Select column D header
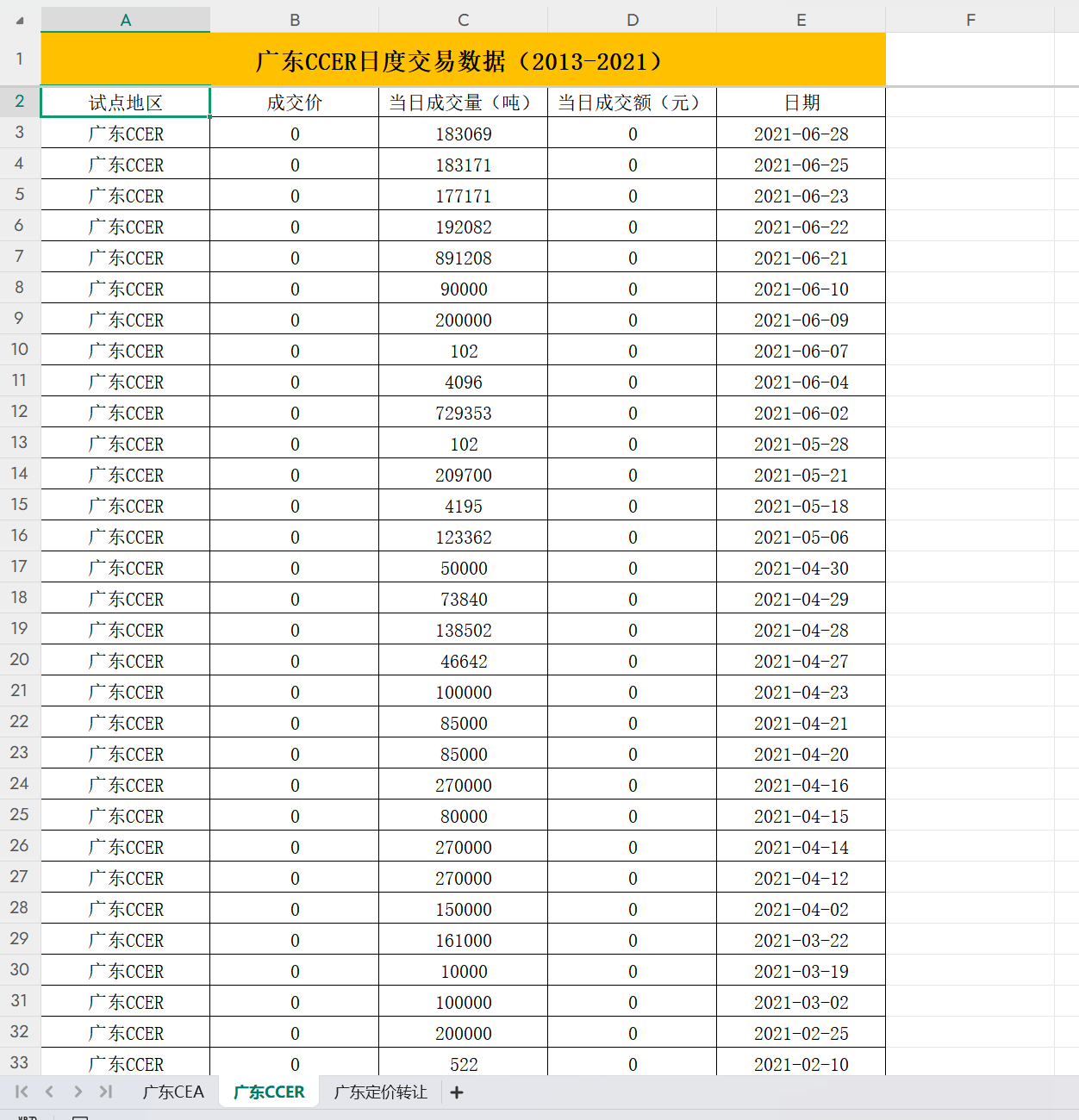The height and width of the screenshot is (1120, 1079). click(x=633, y=20)
